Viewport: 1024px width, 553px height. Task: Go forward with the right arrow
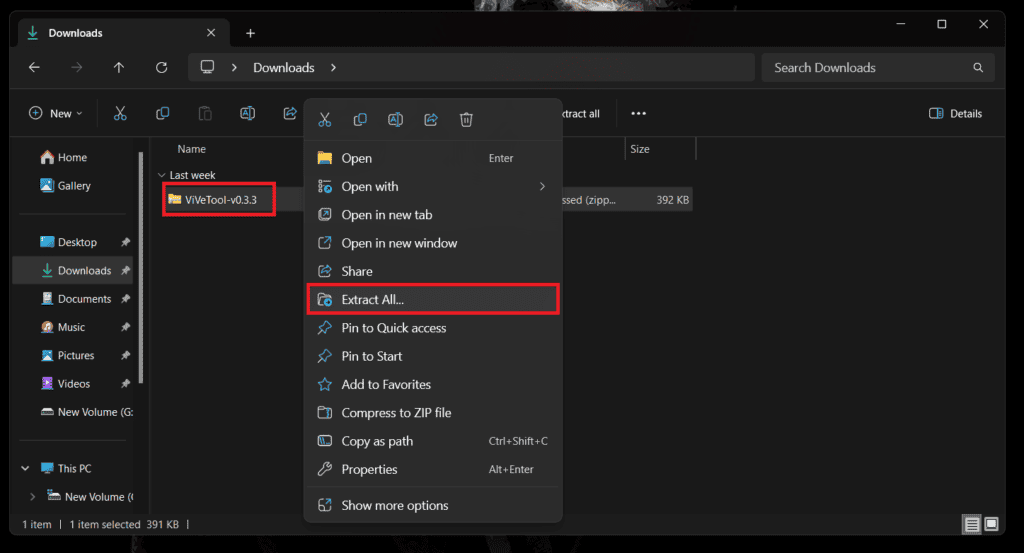click(76, 67)
